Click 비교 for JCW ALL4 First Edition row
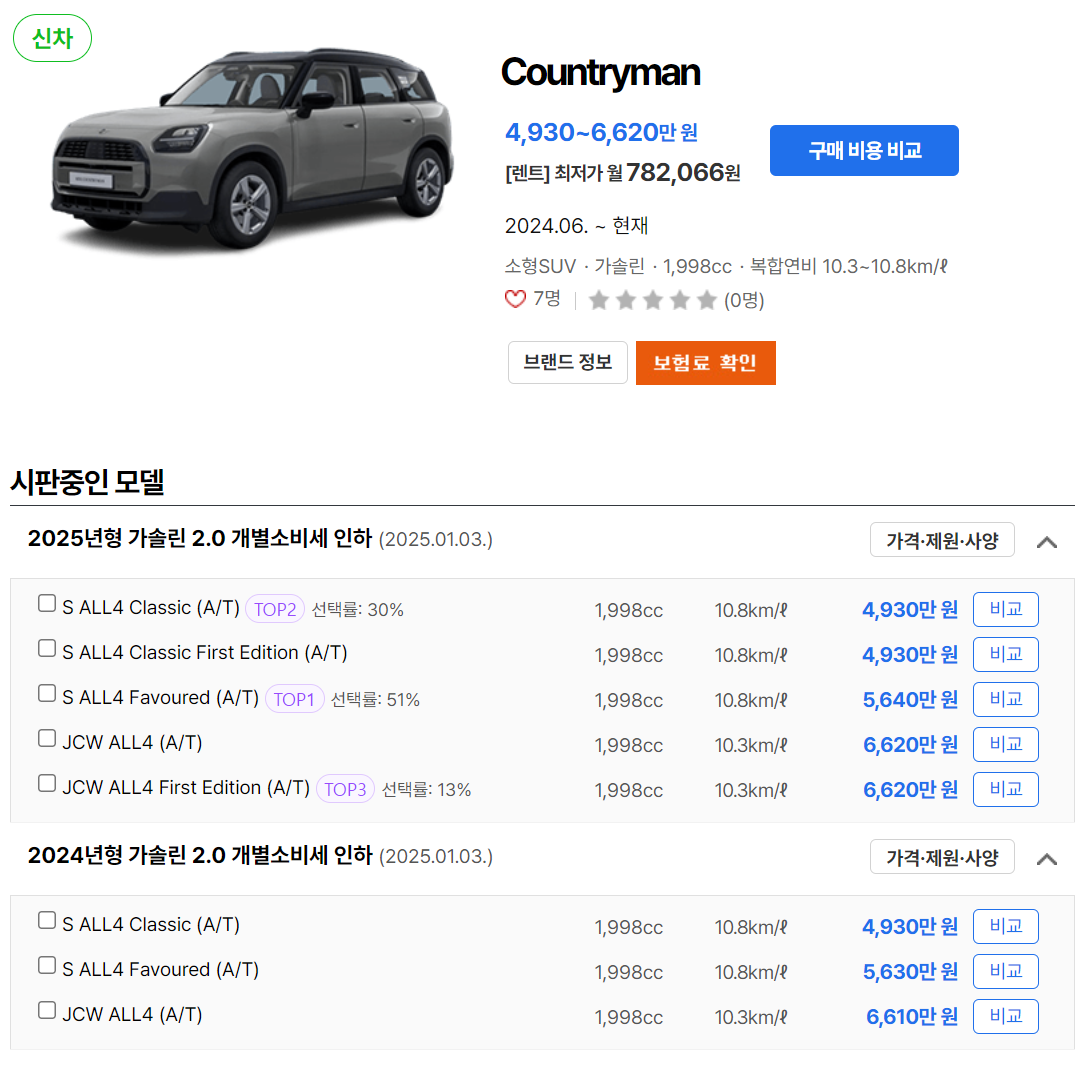Image resolution: width=1092 pixels, height=1065 pixels. pyautogui.click(x=1005, y=789)
